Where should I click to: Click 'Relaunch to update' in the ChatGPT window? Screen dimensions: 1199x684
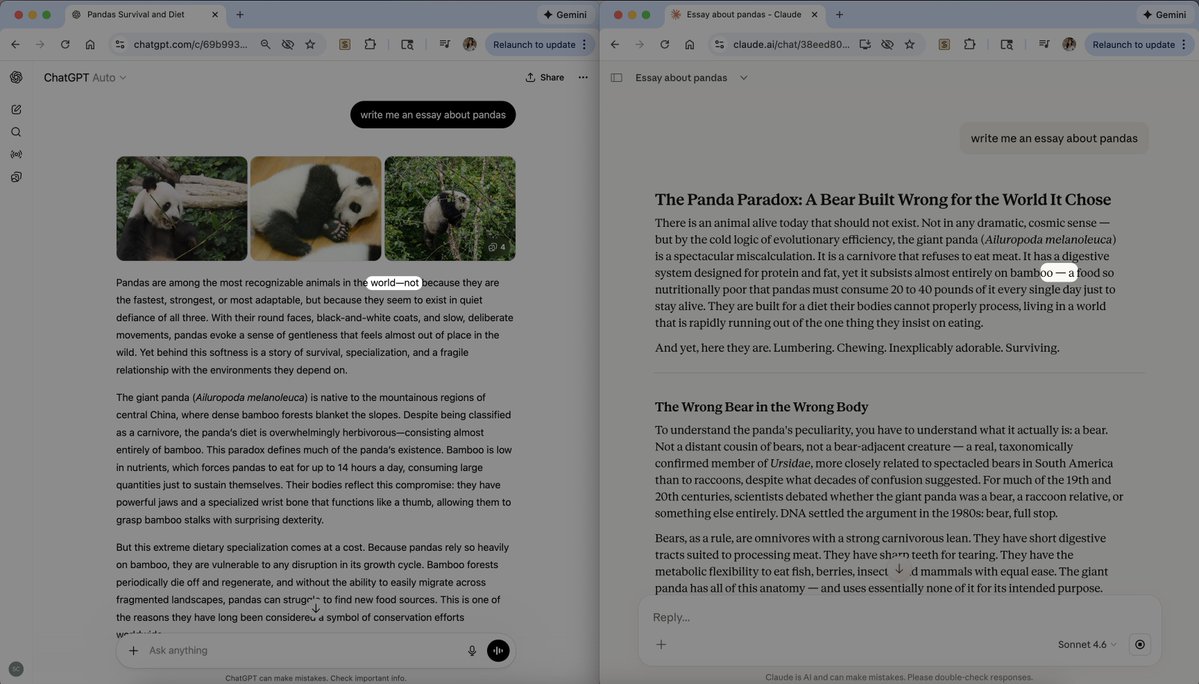(x=534, y=44)
